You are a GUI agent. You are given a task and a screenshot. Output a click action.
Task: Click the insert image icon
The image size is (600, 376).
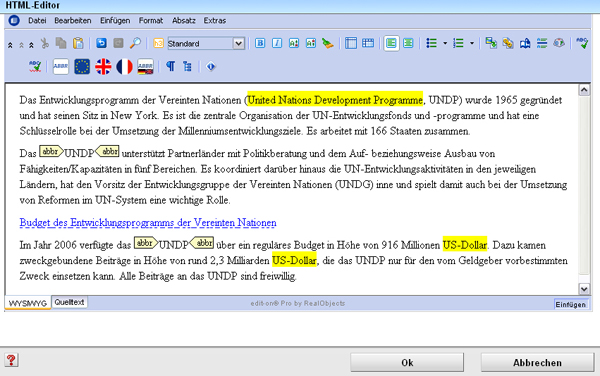pyautogui.click(x=491, y=43)
